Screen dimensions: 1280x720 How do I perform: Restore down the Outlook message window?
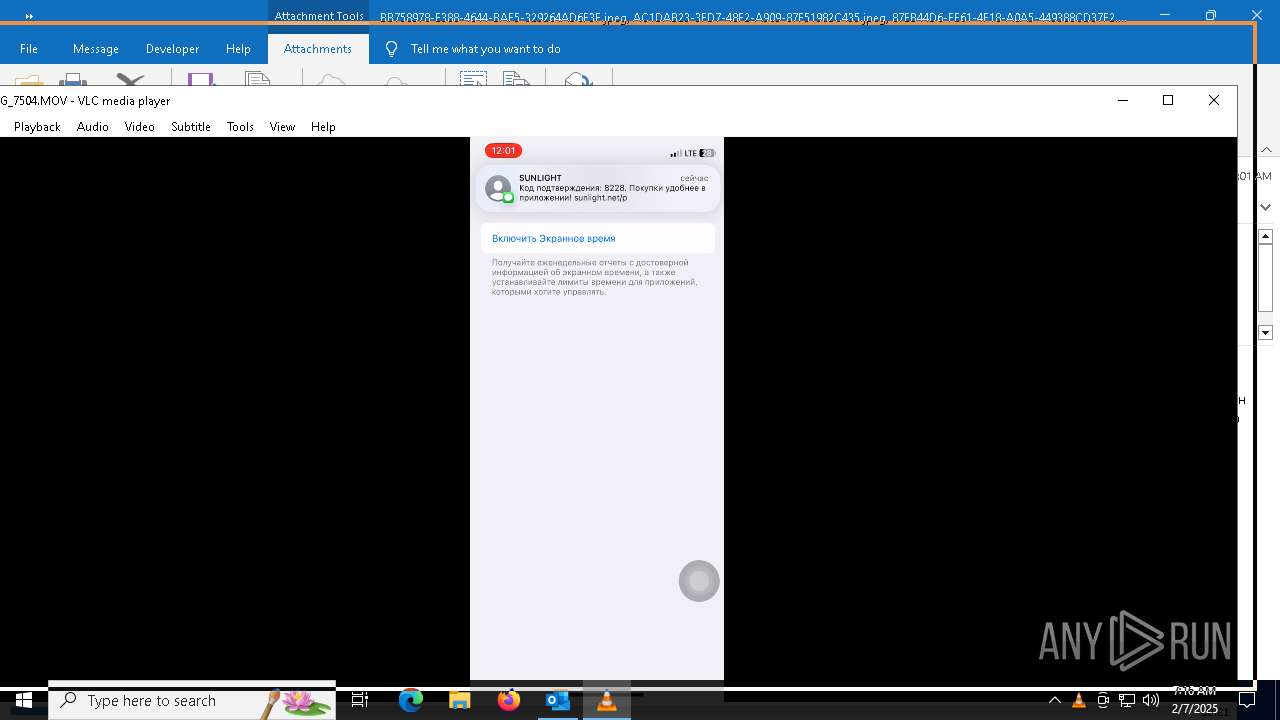click(x=1211, y=15)
